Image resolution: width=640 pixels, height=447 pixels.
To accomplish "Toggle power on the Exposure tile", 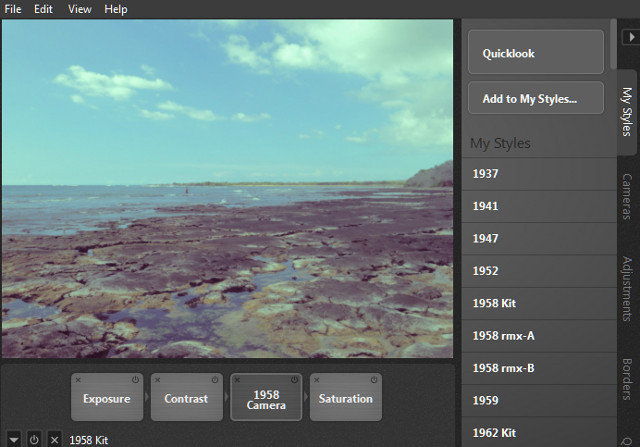I will (135, 380).
